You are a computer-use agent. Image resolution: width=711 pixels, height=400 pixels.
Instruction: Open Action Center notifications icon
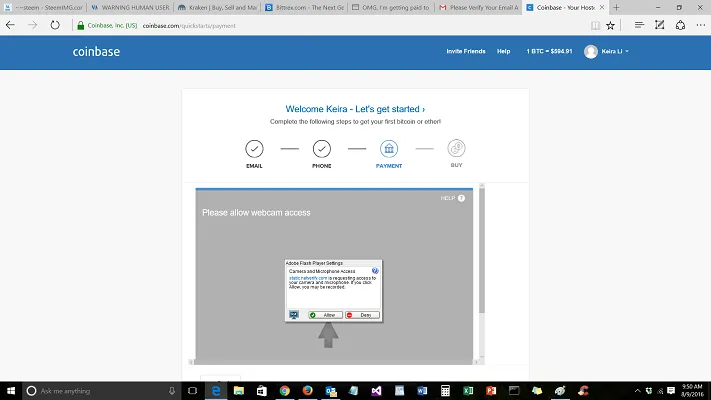[671, 391]
